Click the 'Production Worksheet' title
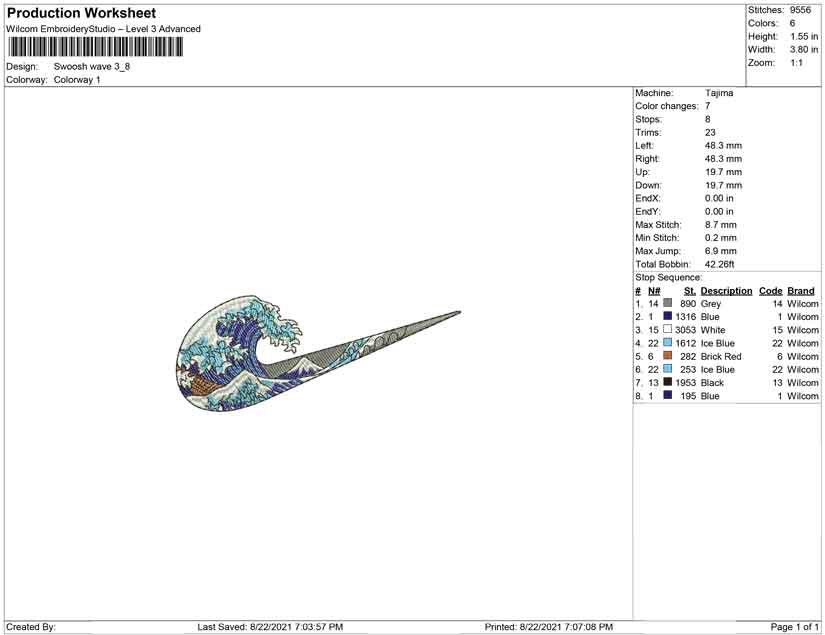 tap(82, 13)
